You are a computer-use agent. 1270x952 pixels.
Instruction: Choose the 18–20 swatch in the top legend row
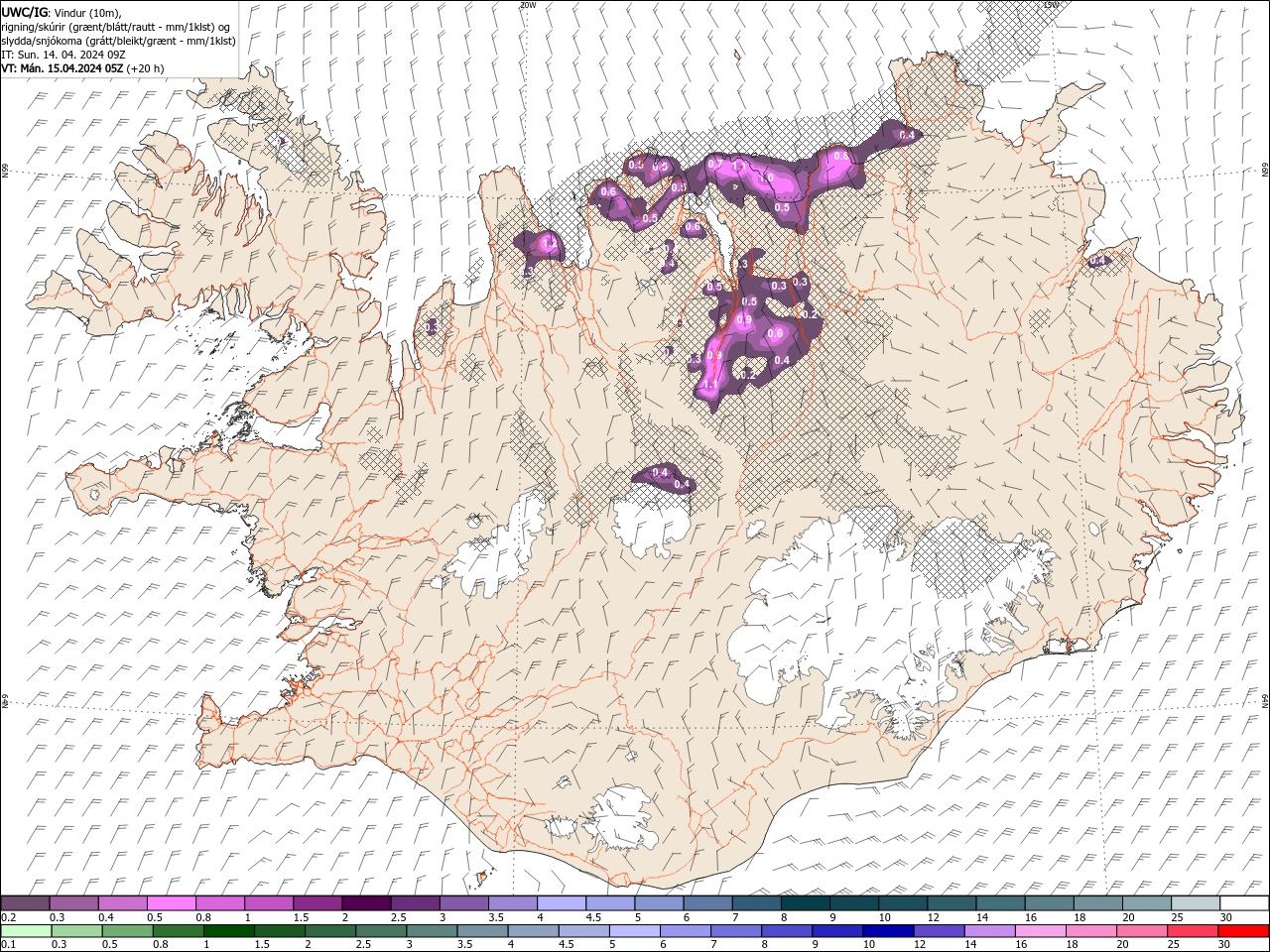click(1098, 903)
